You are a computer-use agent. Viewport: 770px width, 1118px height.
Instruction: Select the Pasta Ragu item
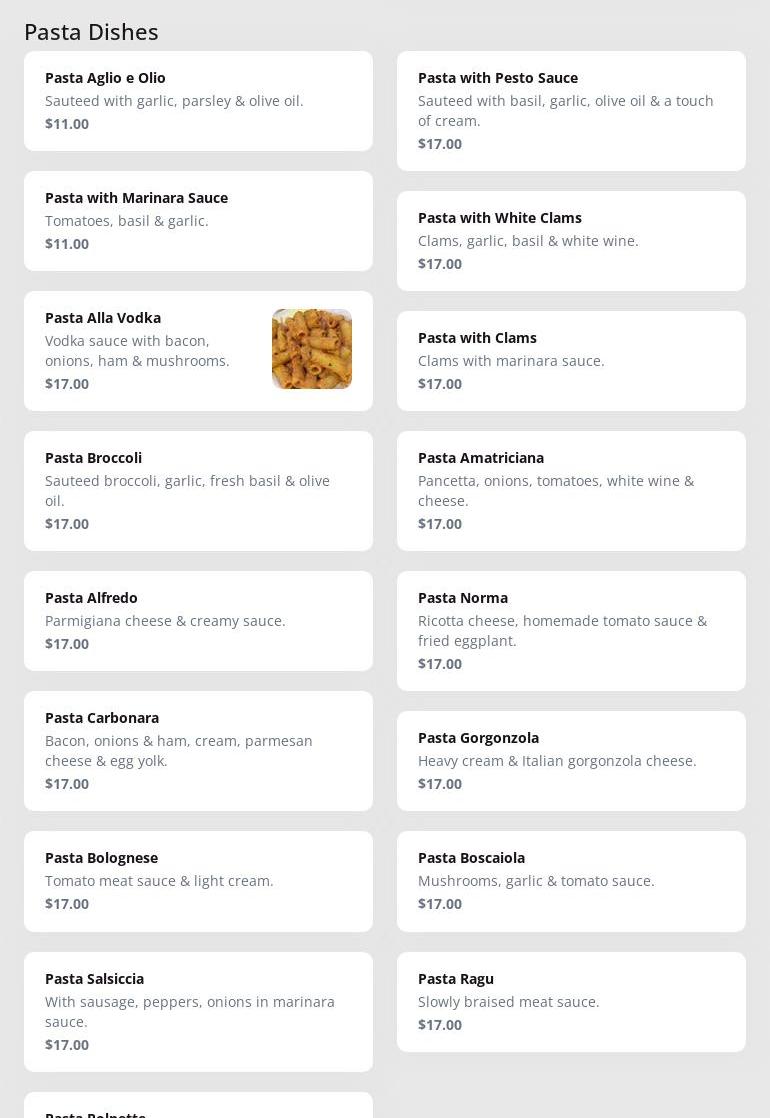pyautogui.click(x=571, y=1001)
